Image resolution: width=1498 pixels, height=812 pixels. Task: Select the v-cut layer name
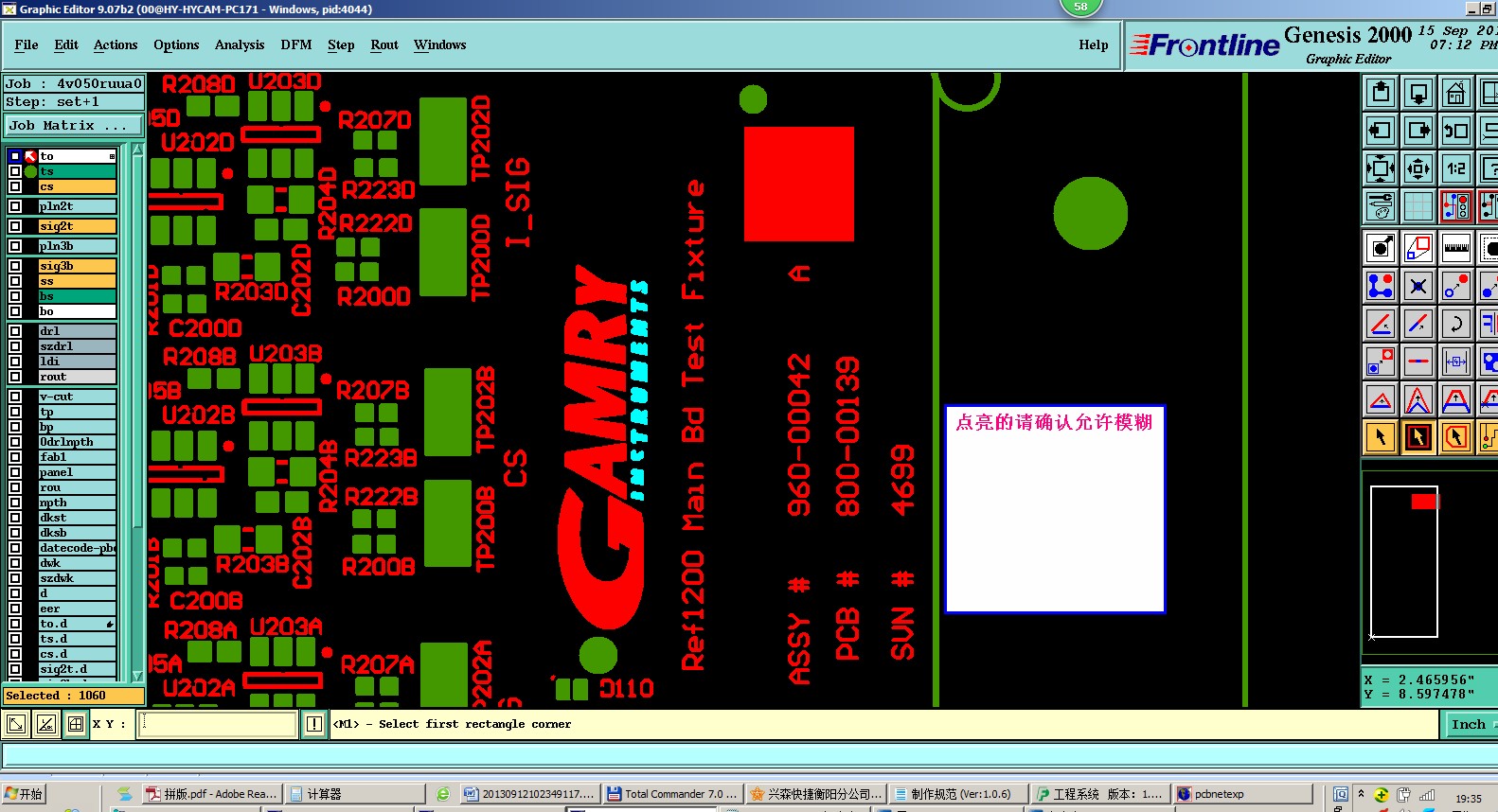pos(77,397)
